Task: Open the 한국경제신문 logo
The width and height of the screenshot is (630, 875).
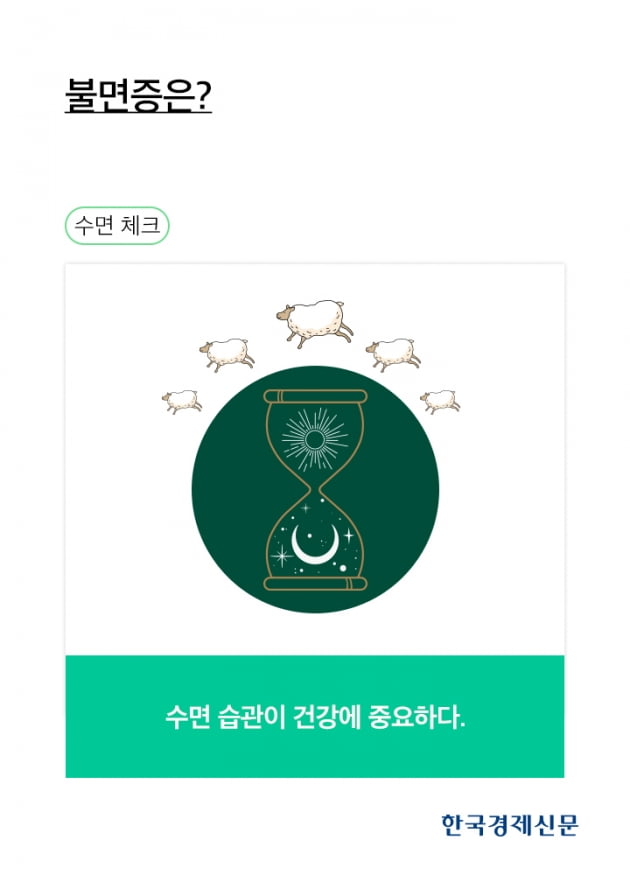Action: click(x=509, y=825)
